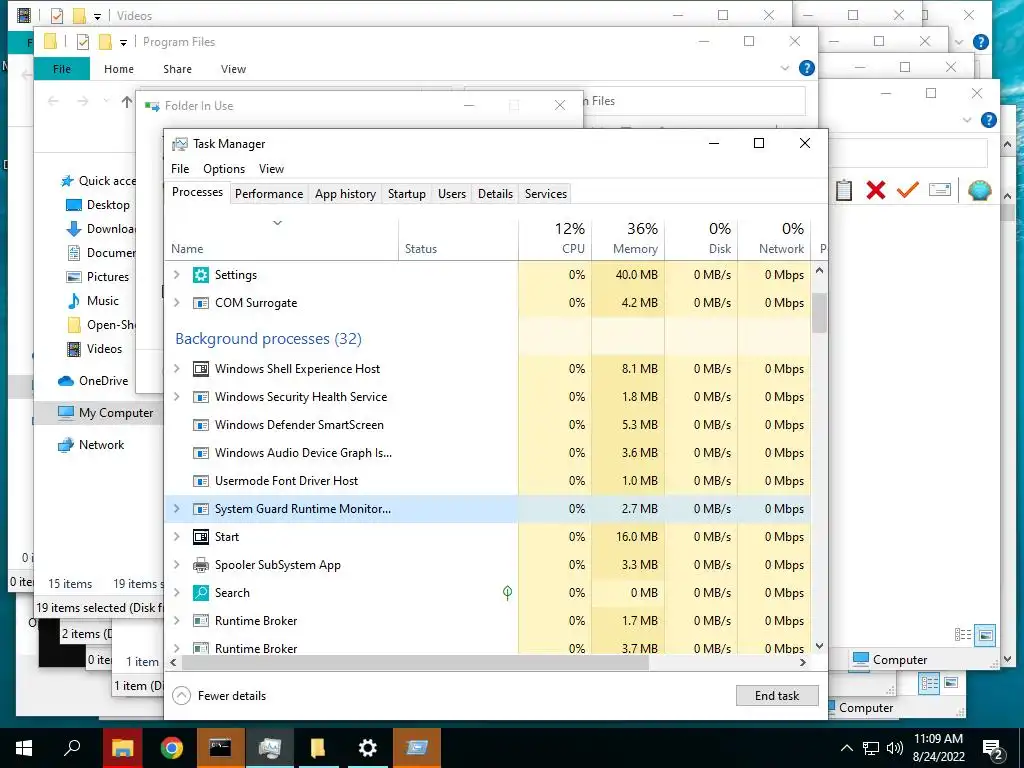The image size is (1024, 768).
Task: Click the rename box icon in the rear window
Action: tap(940, 190)
